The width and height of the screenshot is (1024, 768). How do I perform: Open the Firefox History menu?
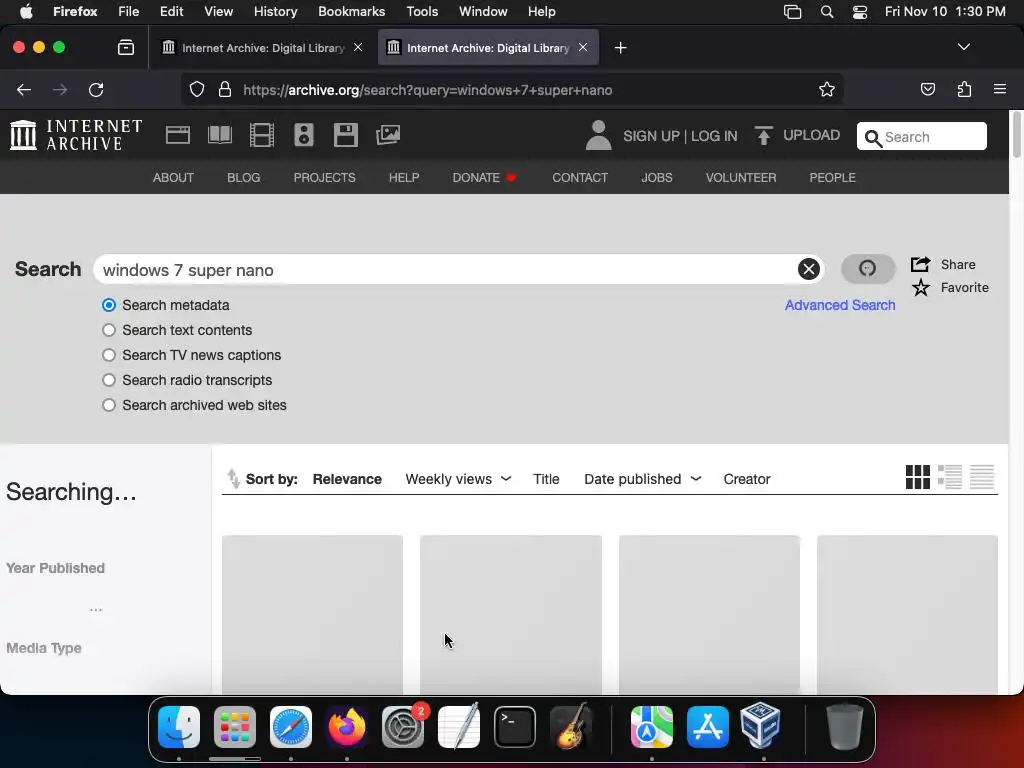pos(275,11)
